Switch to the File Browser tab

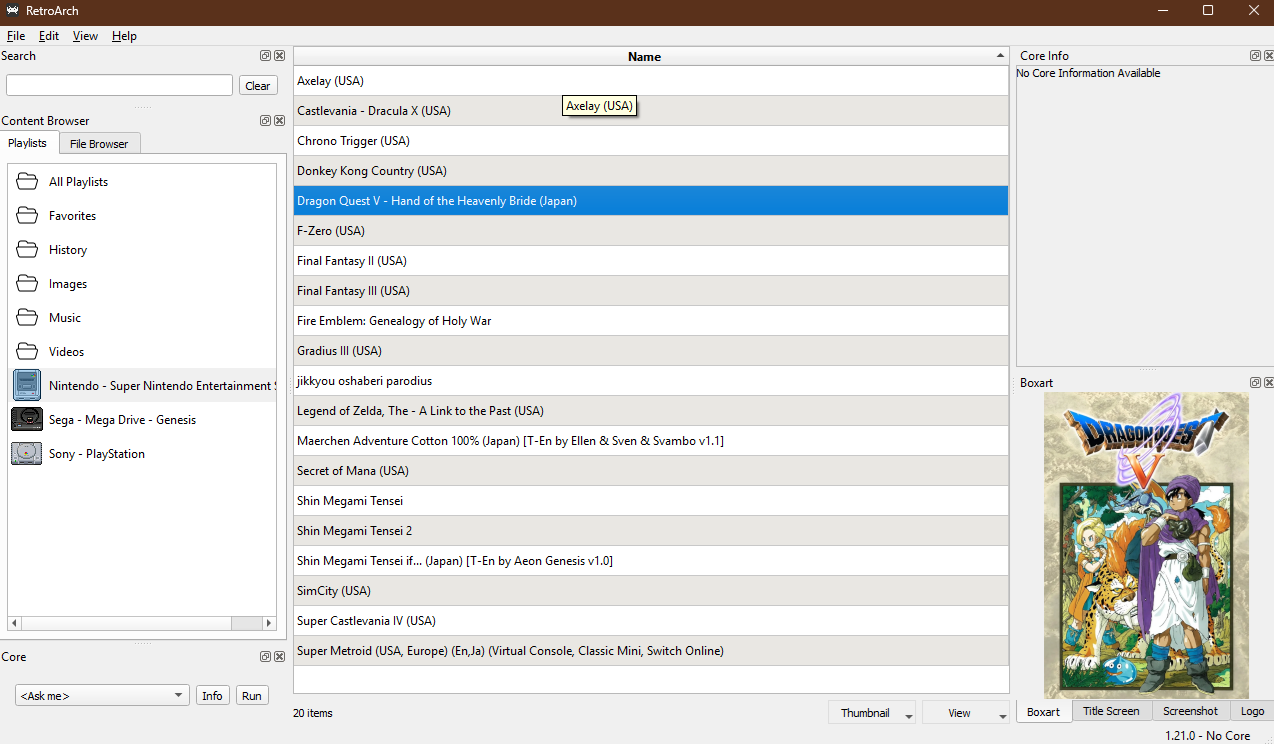[x=99, y=144]
